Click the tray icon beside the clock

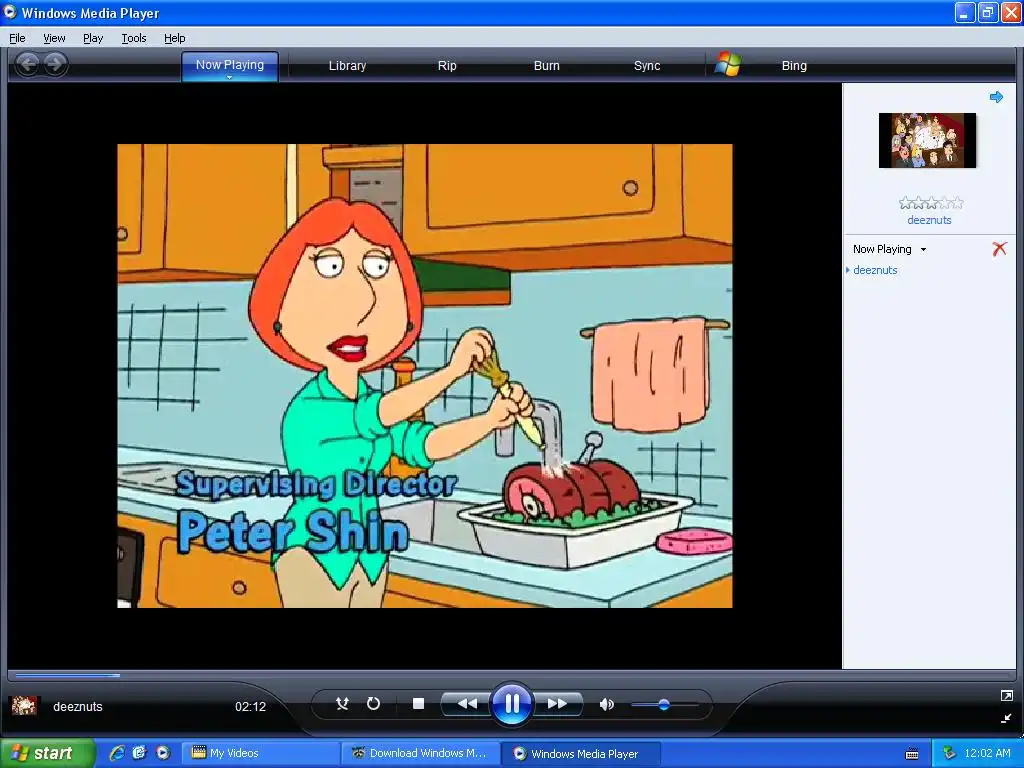949,753
